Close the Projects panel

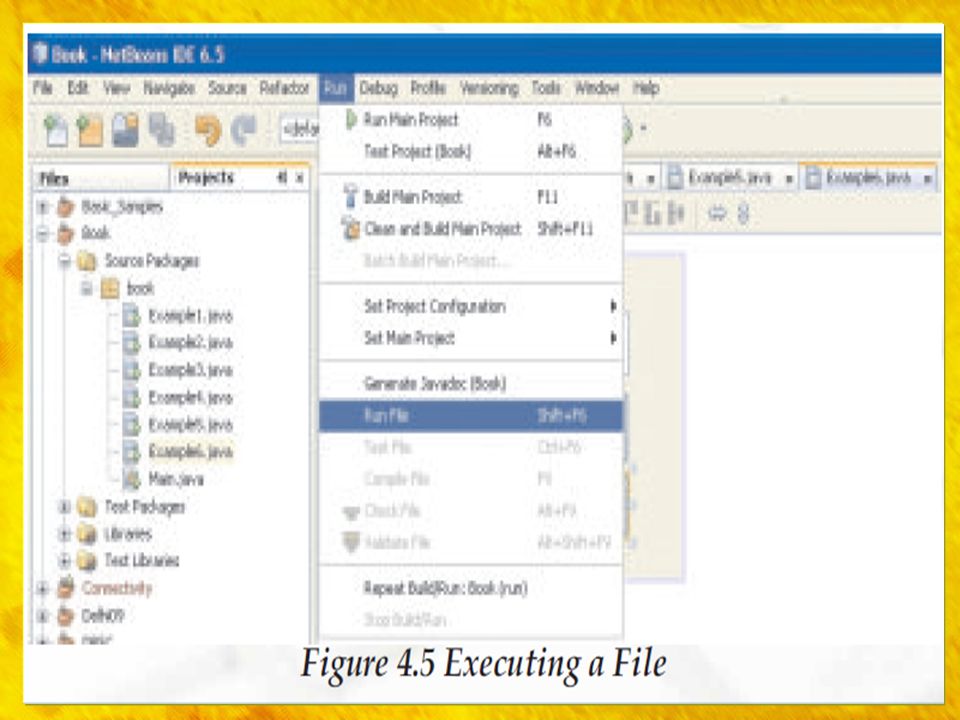299,178
